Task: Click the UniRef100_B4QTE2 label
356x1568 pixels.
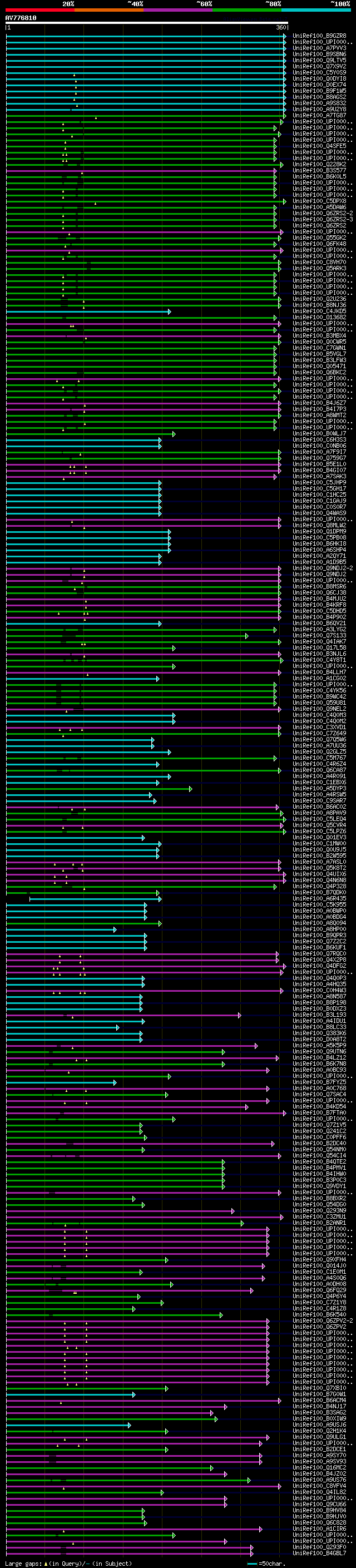Action: coord(319,1161)
